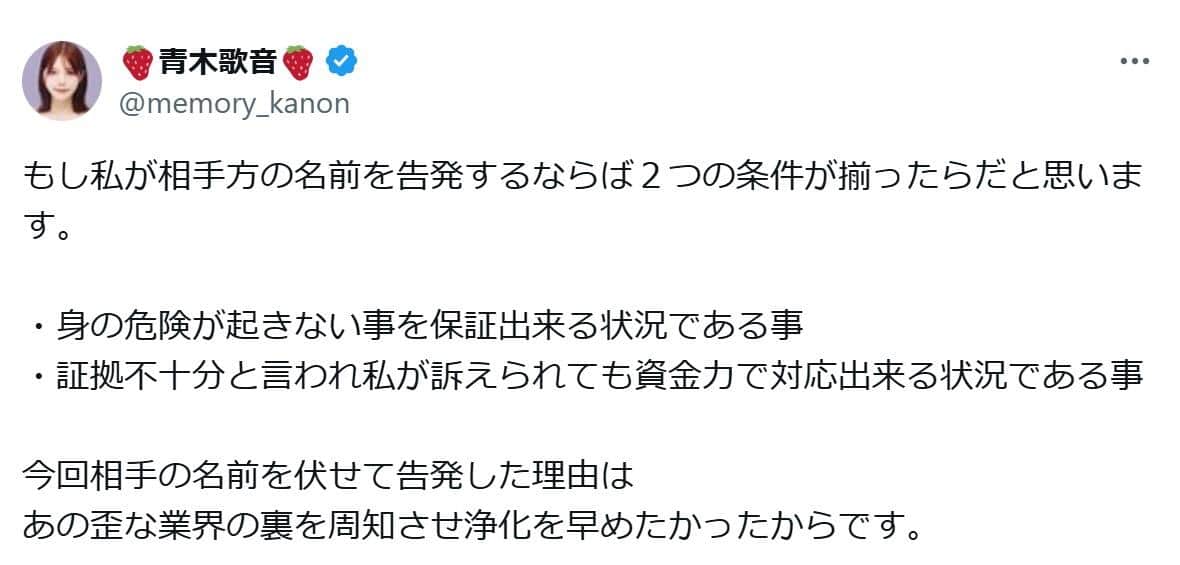Image resolution: width=1180 pixels, height=565 pixels.
Task: Click the strawberry emoji after 青木歌音
Action: click(x=299, y=62)
